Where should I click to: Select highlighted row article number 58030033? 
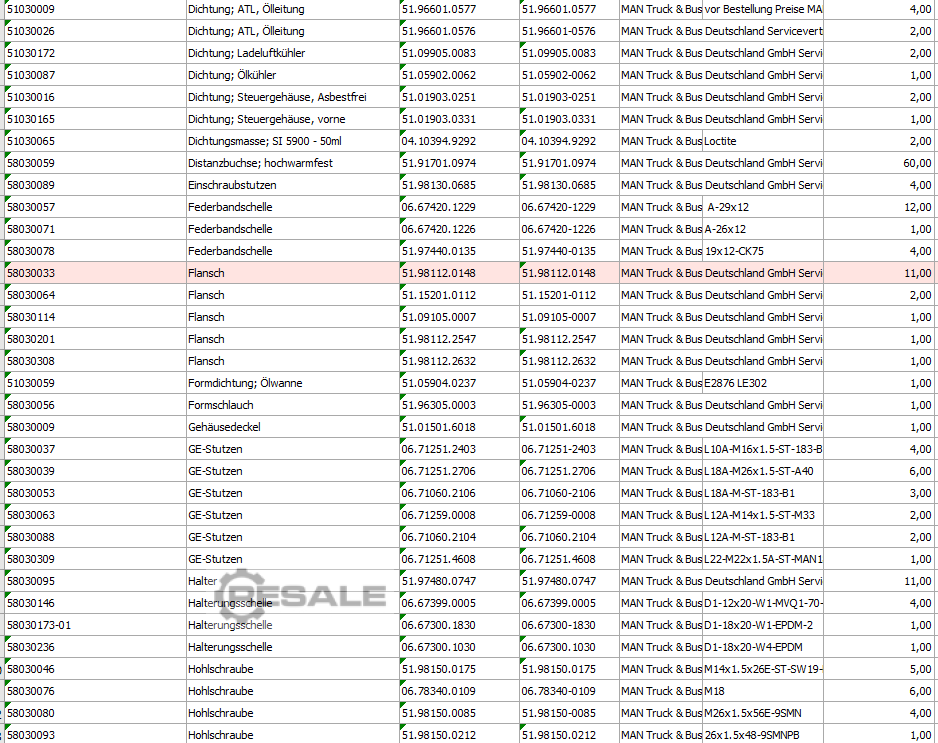click(31, 273)
